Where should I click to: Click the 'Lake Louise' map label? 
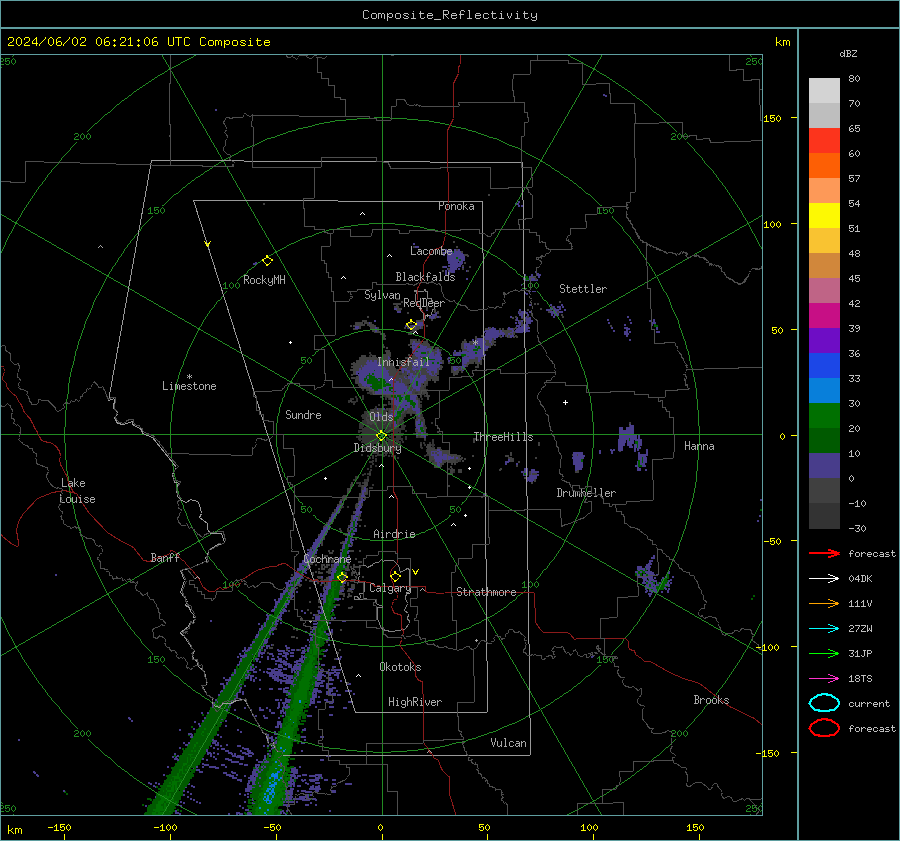point(77,491)
